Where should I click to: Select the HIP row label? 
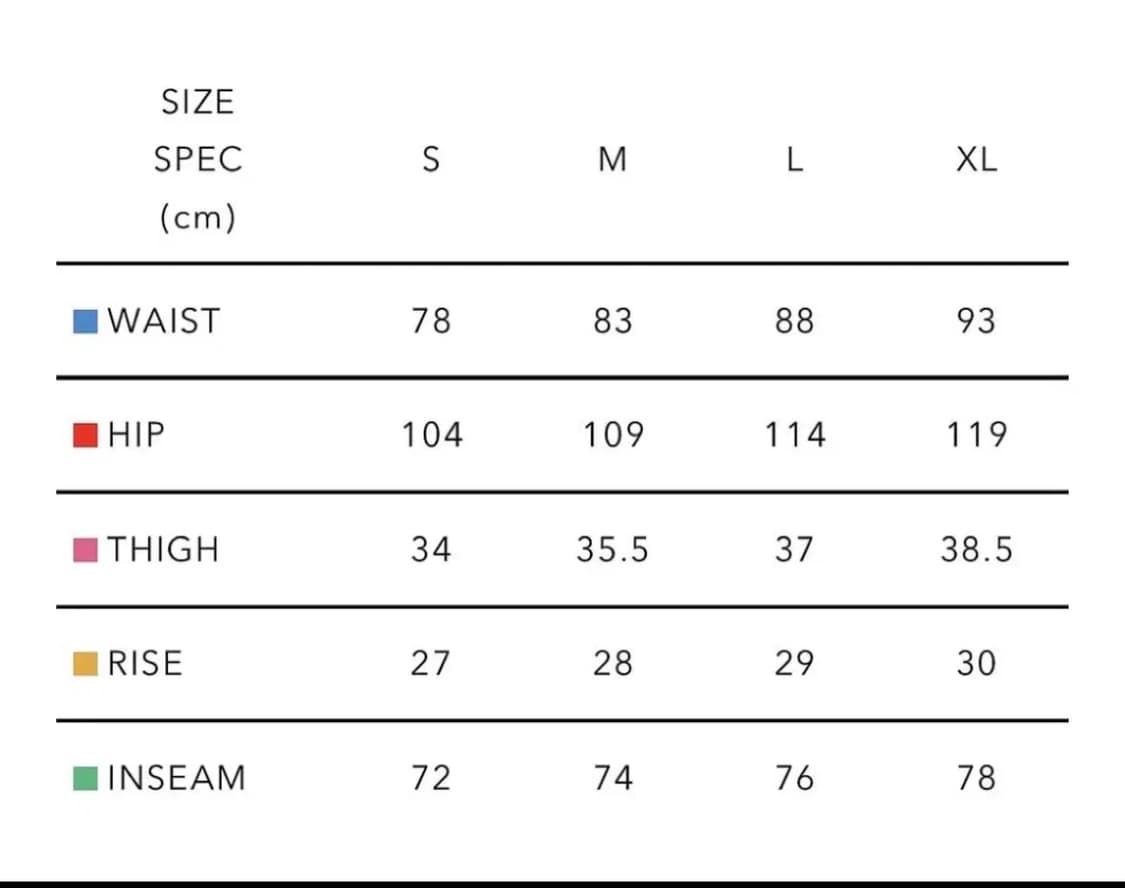pos(136,435)
